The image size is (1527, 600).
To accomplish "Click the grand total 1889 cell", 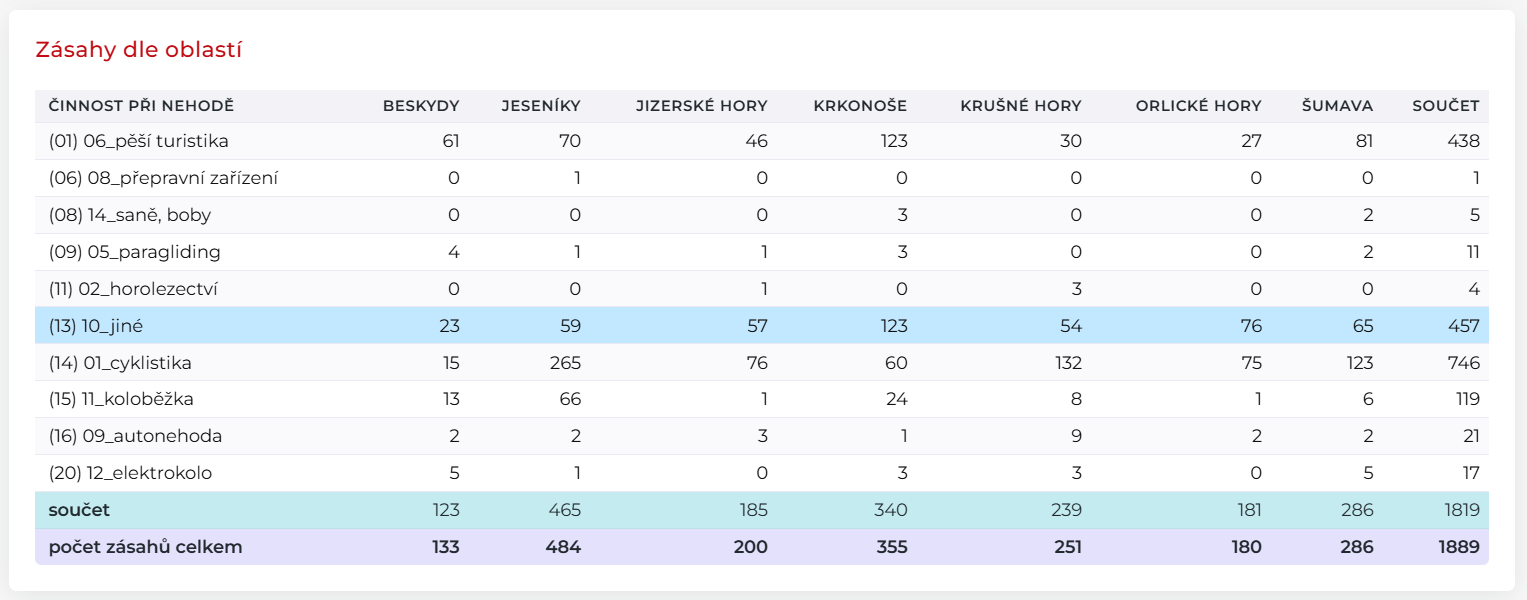I will click(1459, 547).
